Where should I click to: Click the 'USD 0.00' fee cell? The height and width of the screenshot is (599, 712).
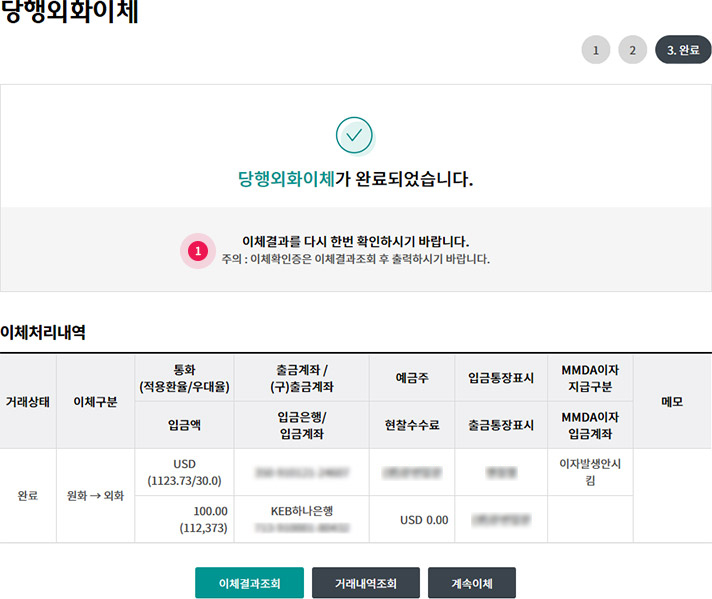coord(424,520)
